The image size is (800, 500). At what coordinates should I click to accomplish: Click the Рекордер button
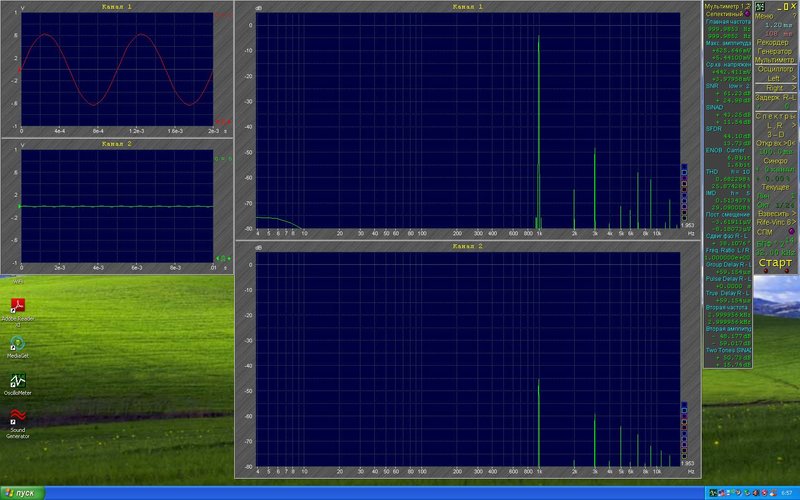[772, 42]
